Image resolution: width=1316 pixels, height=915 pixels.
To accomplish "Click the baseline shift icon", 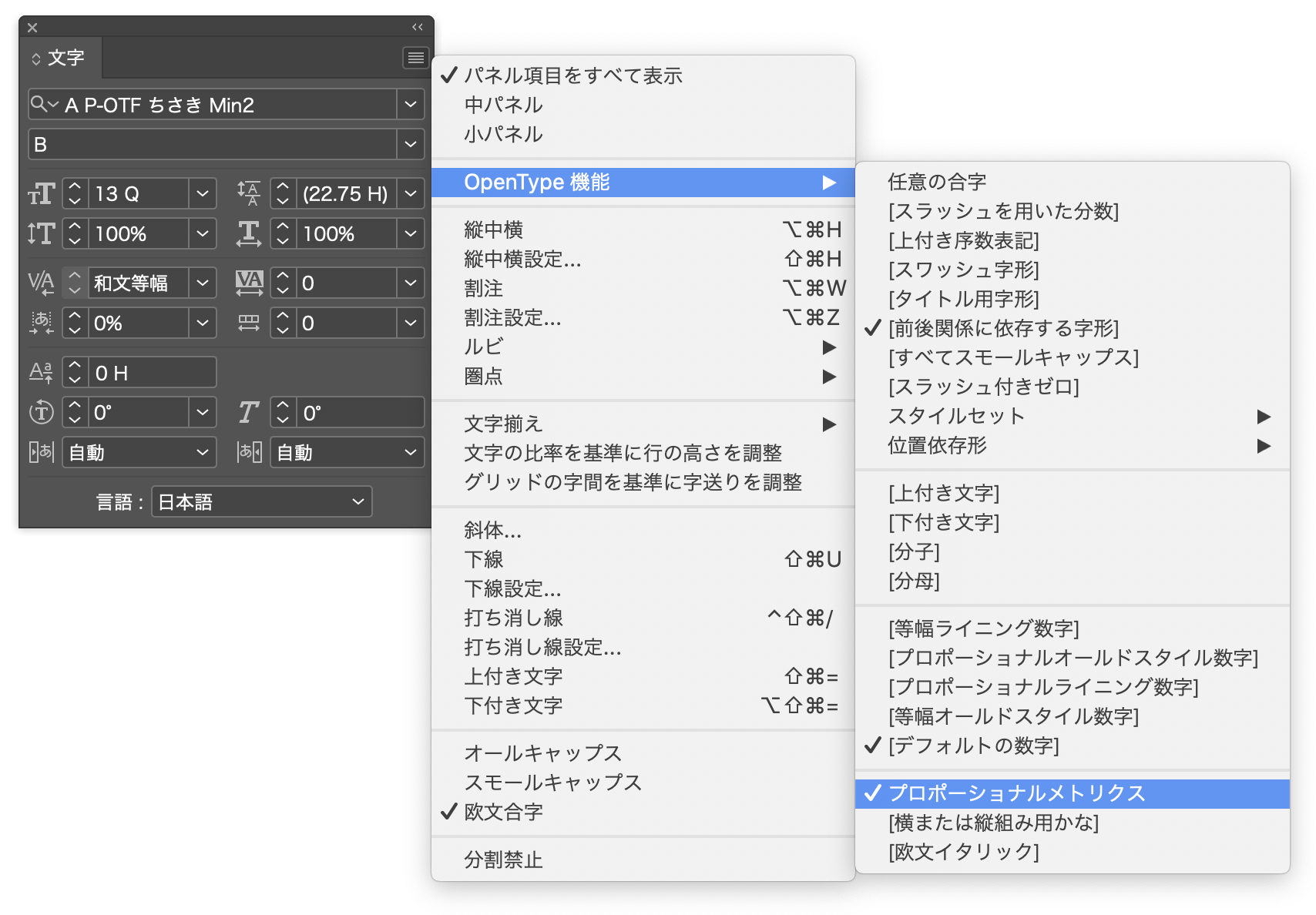I will 41,373.
